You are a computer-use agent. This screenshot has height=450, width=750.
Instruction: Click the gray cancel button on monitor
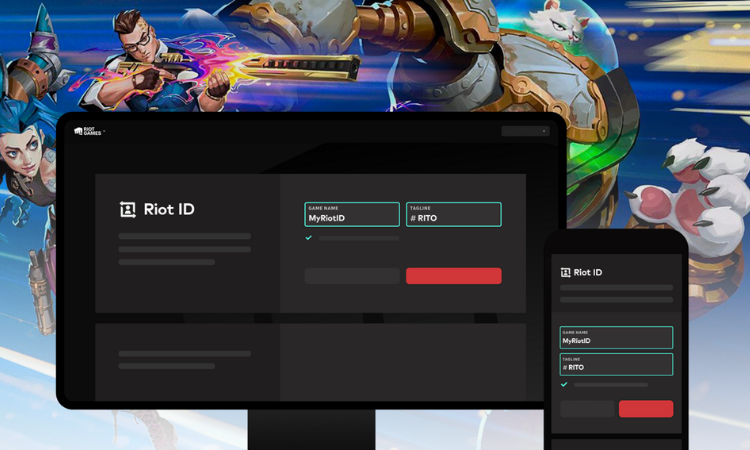[x=352, y=276]
